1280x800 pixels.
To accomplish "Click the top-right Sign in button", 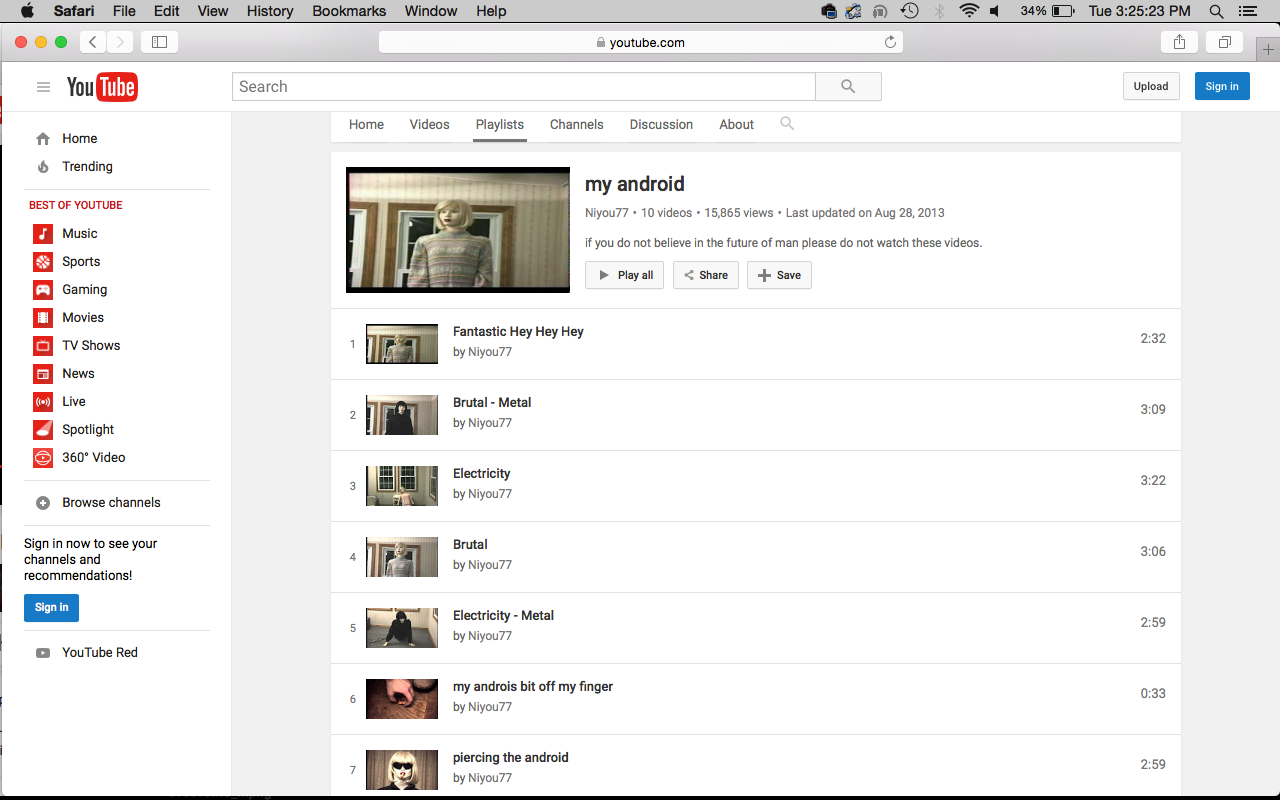I will pos(1222,86).
